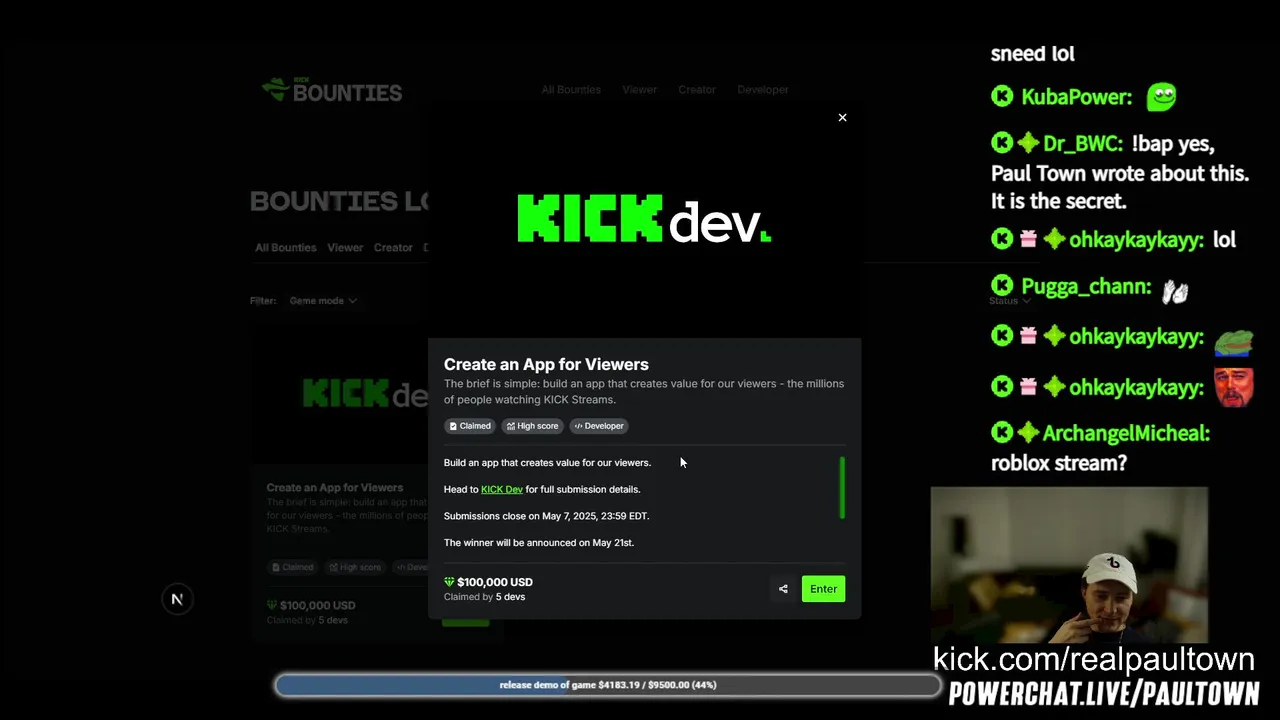Image resolution: width=1280 pixels, height=720 pixels.
Task: Click the green diamond badge beside Dr_BWC
Action: click(1028, 144)
